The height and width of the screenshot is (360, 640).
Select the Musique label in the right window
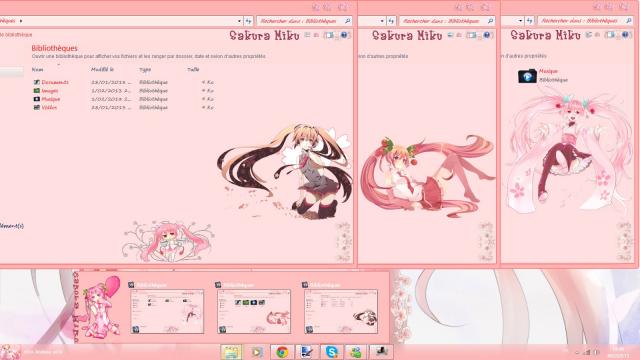(x=548, y=71)
